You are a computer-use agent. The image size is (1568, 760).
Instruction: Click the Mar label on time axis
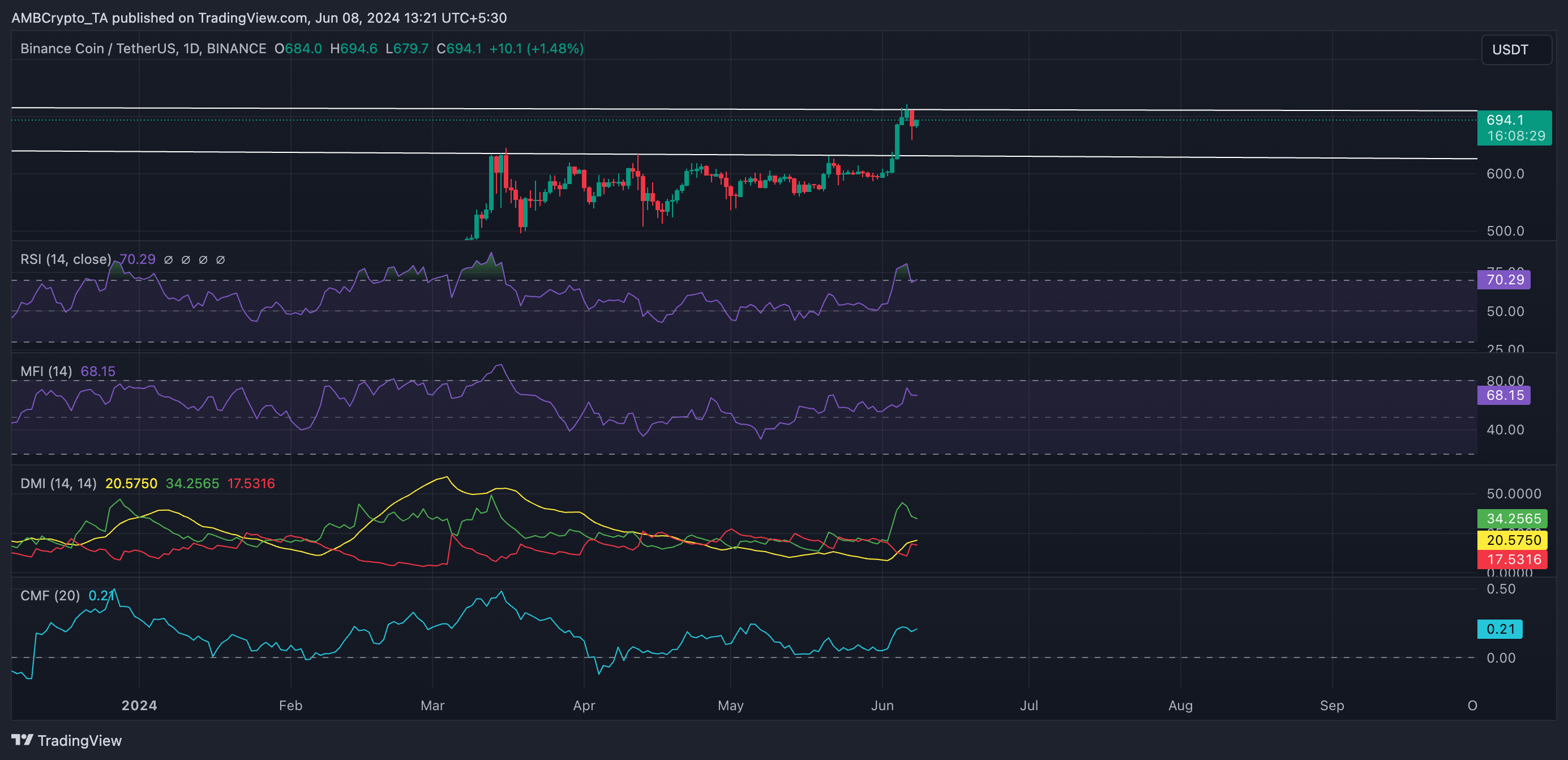(432, 706)
